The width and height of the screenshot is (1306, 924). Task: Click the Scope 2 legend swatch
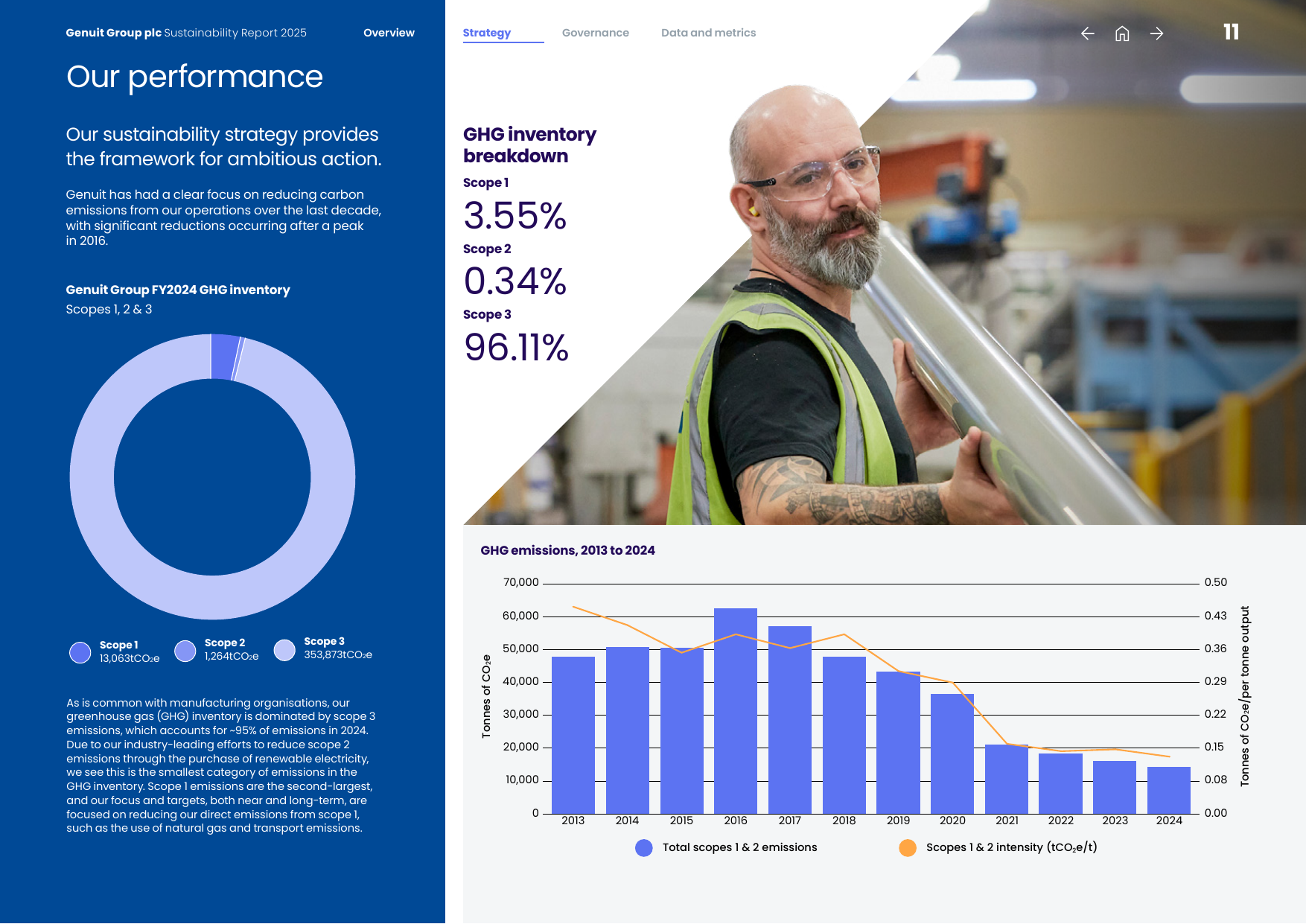[185, 651]
